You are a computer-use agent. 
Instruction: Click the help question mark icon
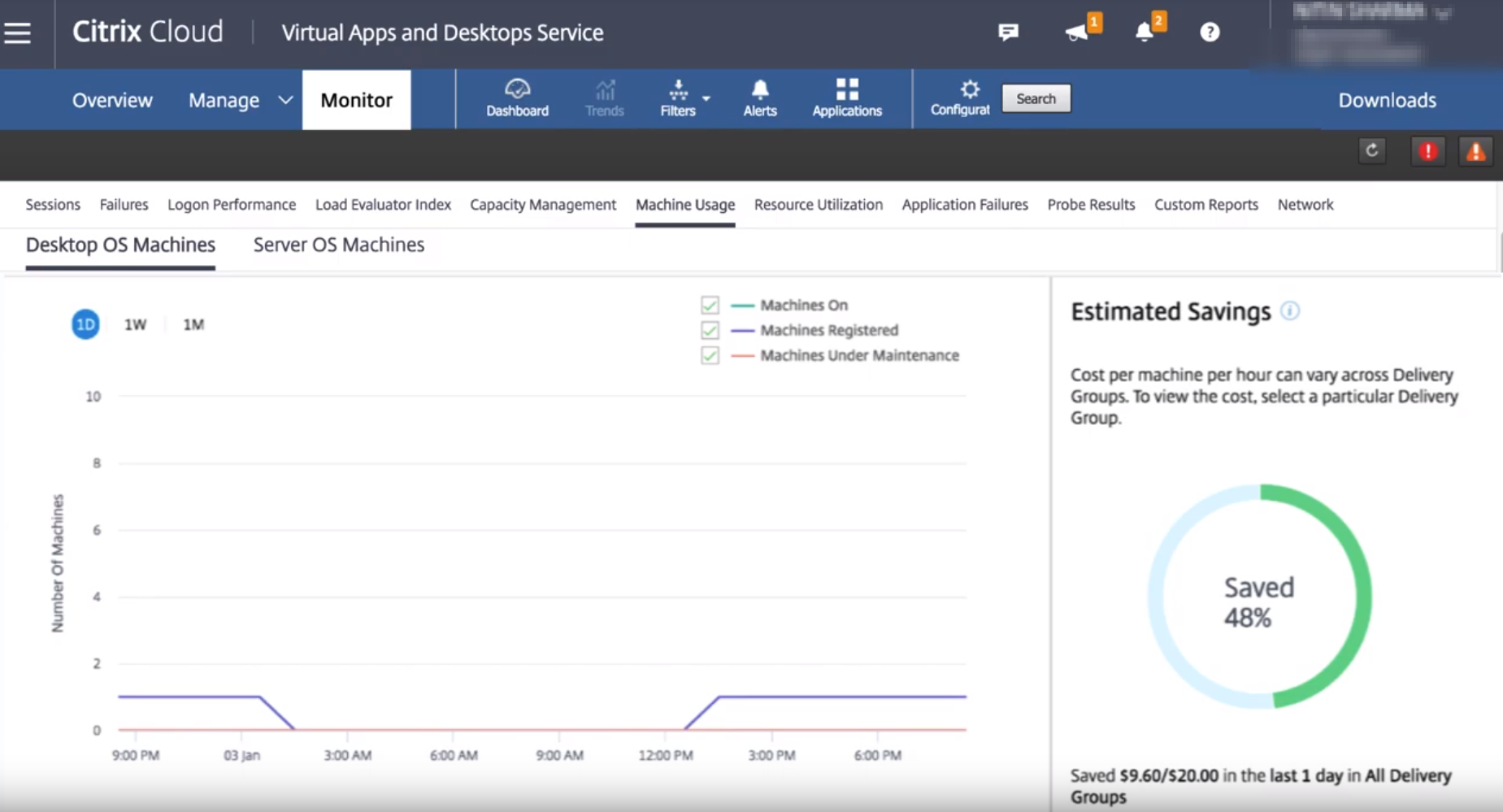pyautogui.click(x=1210, y=33)
